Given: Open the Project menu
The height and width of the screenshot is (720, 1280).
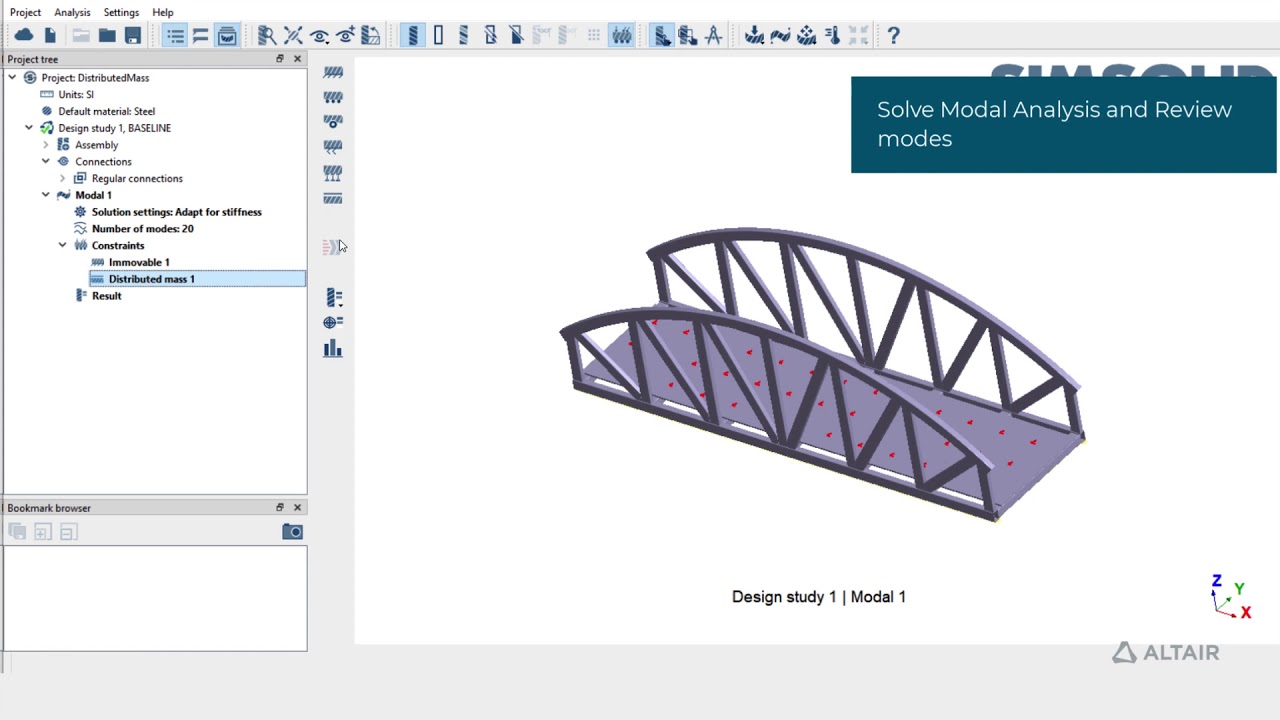Looking at the screenshot, I should [25, 12].
